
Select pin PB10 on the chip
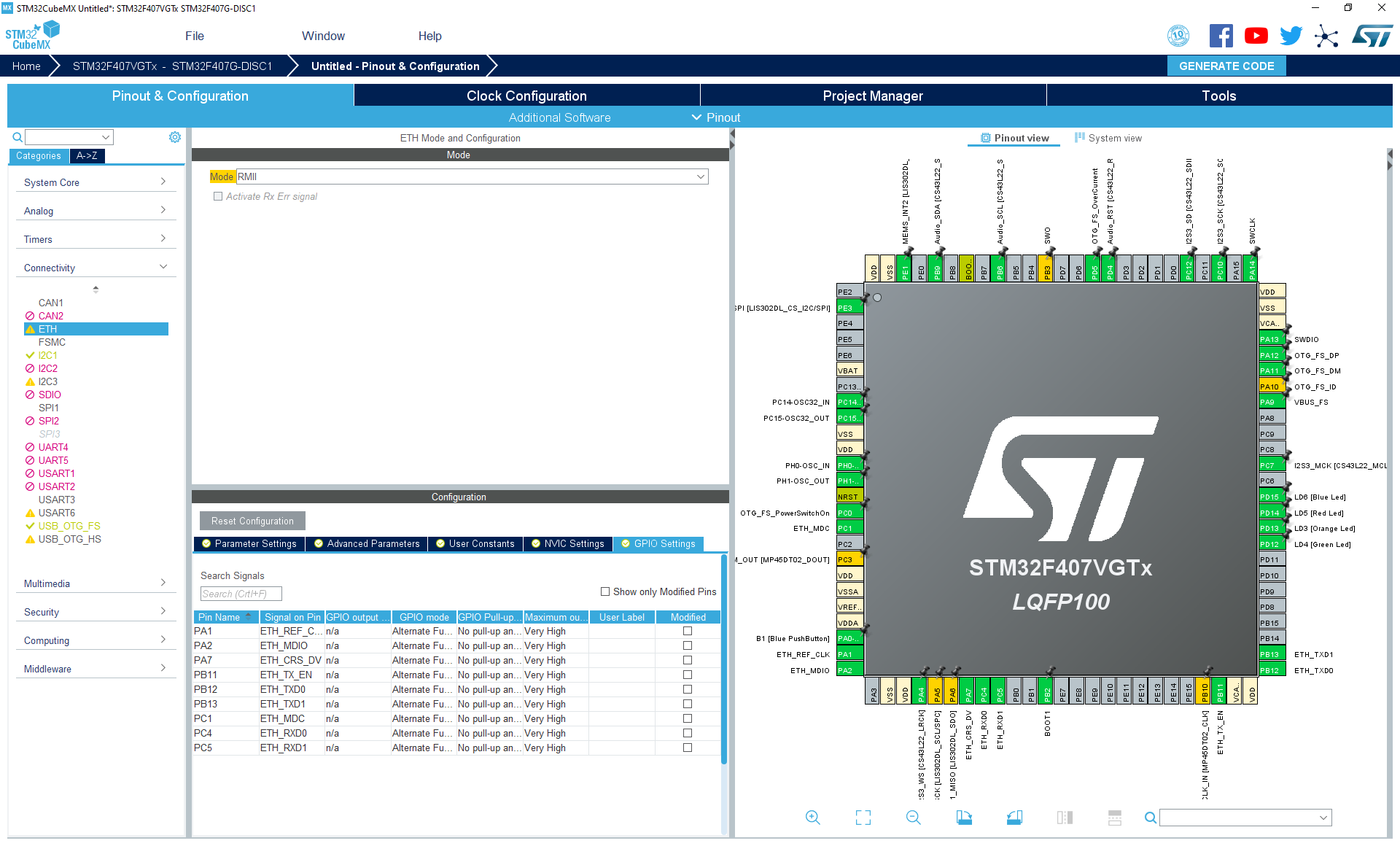point(1205,691)
